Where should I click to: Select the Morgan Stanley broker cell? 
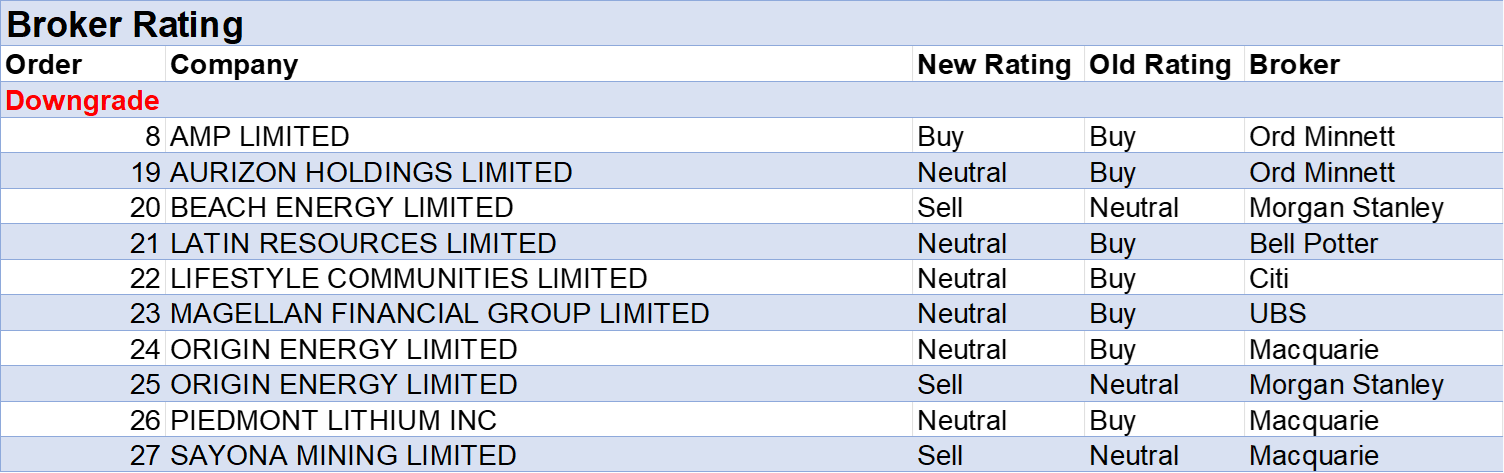point(1346,385)
